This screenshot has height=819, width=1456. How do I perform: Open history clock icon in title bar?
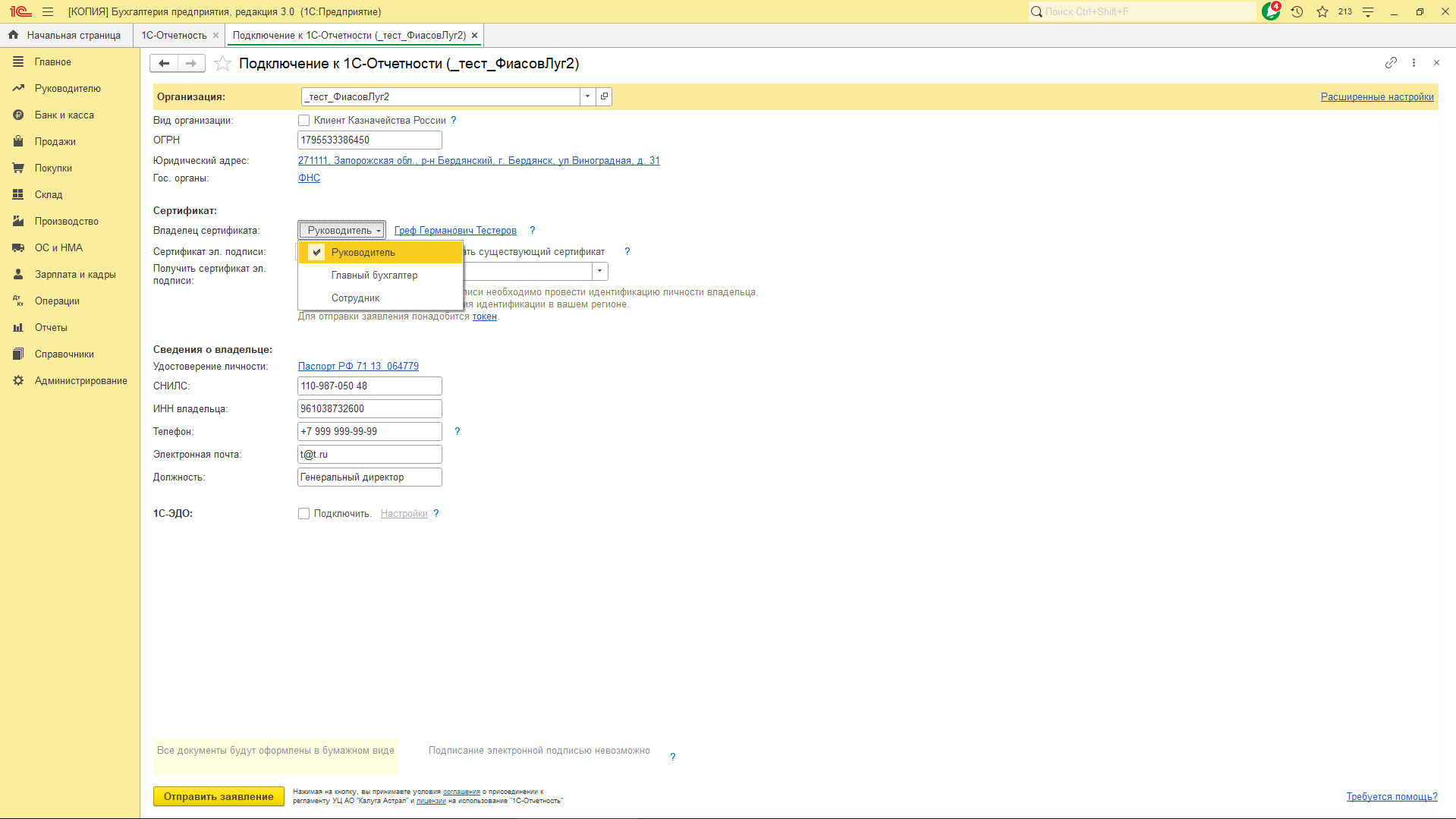[x=1297, y=11]
